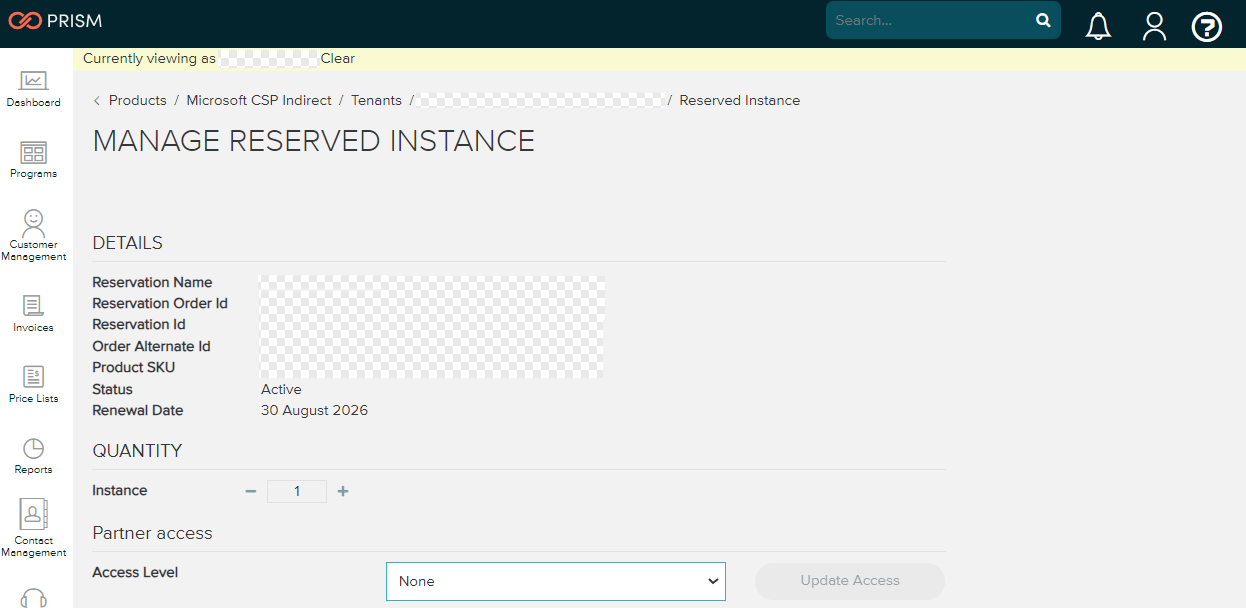1246x608 pixels.
Task: Navigate to Microsoft CSP Indirect breadcrumb
Action: [x=258, y=100]
